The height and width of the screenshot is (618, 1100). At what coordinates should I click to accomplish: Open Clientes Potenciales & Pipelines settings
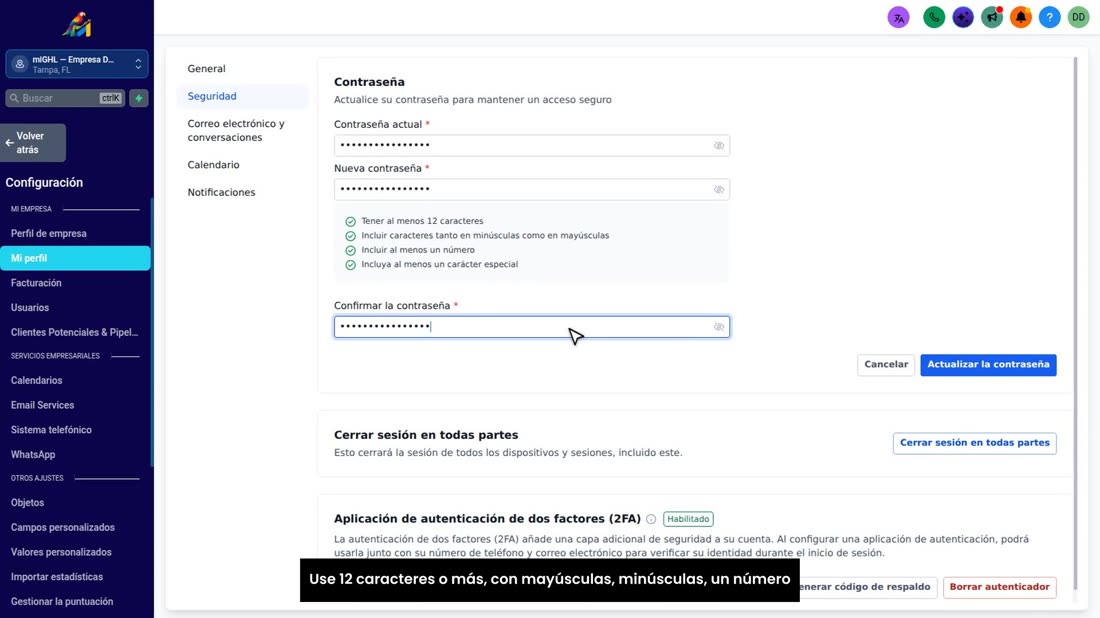point(74,332)
